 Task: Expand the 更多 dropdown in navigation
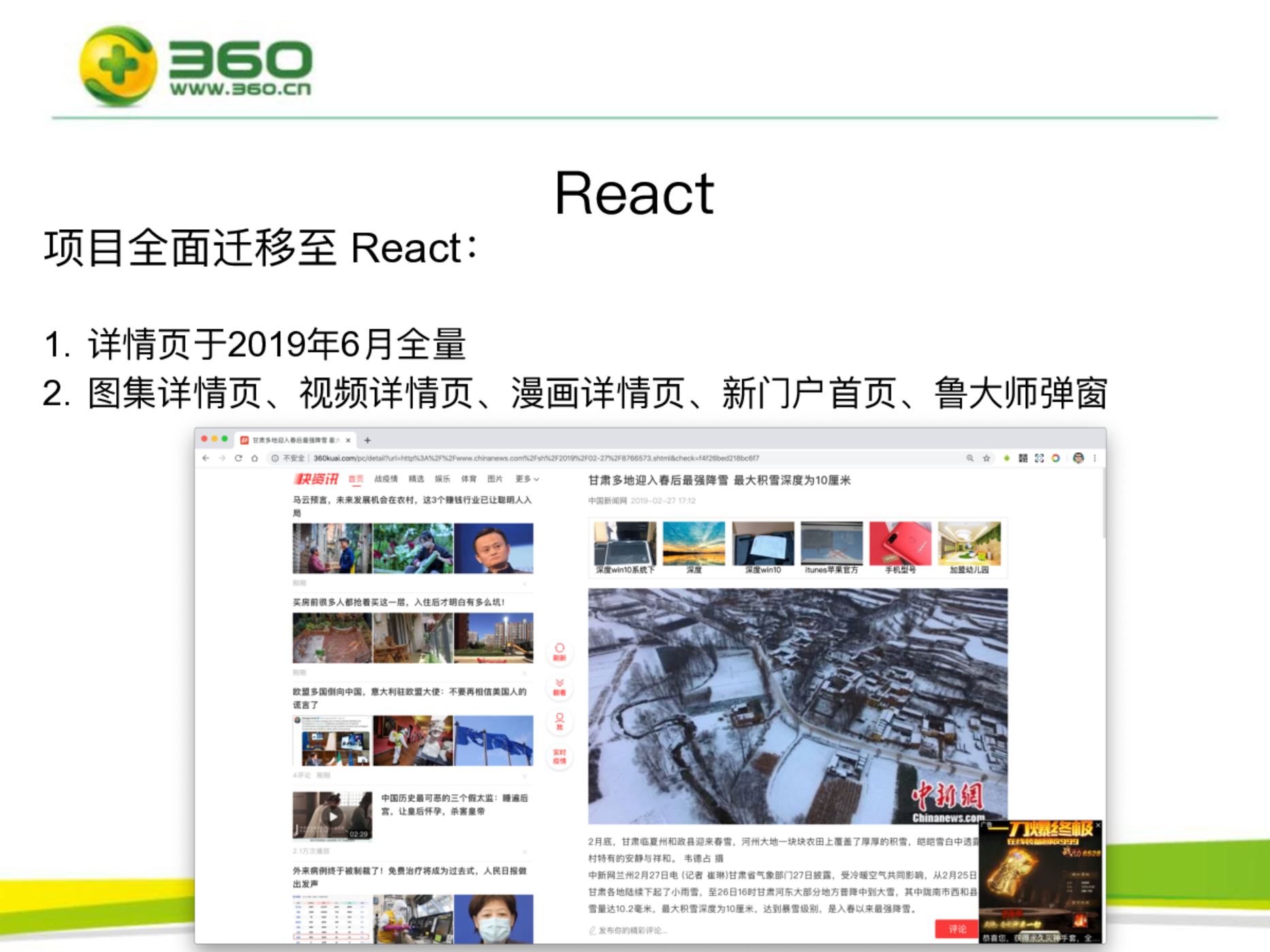[527, 479]
